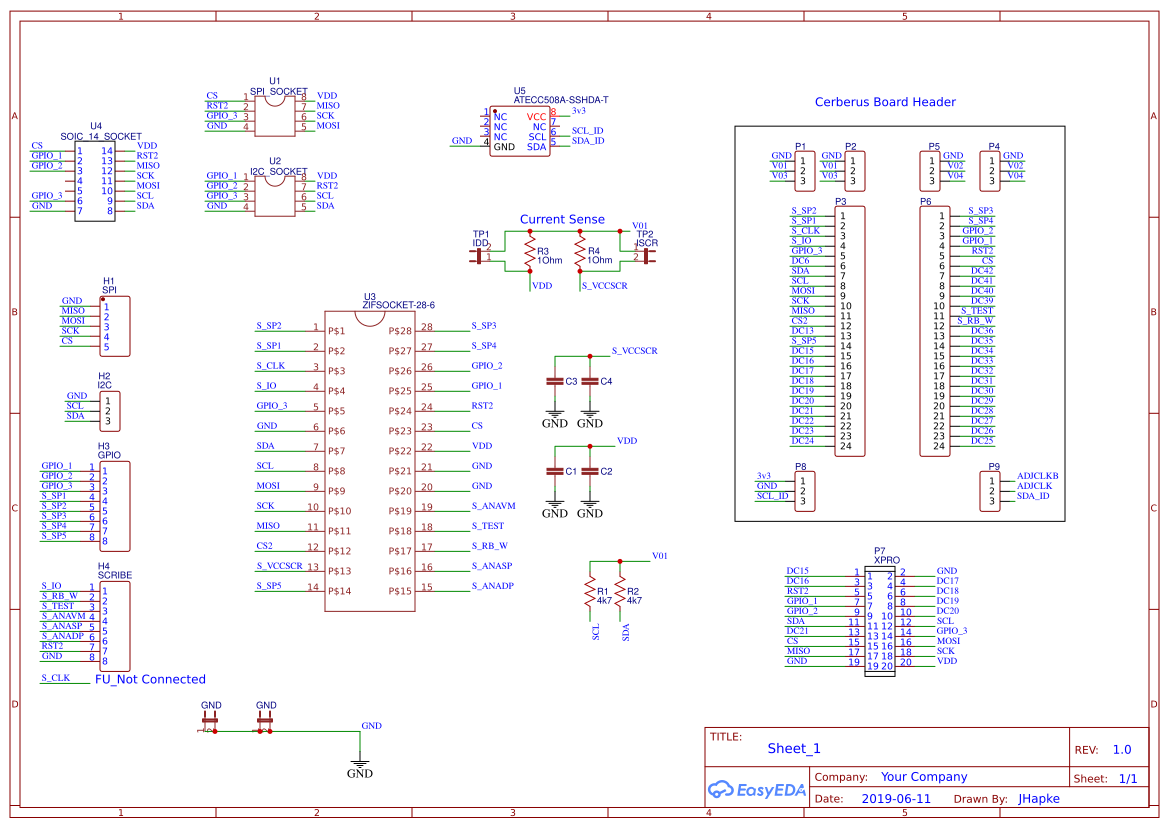Select capacitor C4 symbol
Screen dimensions: 1169x828
(x=590, y=381)
